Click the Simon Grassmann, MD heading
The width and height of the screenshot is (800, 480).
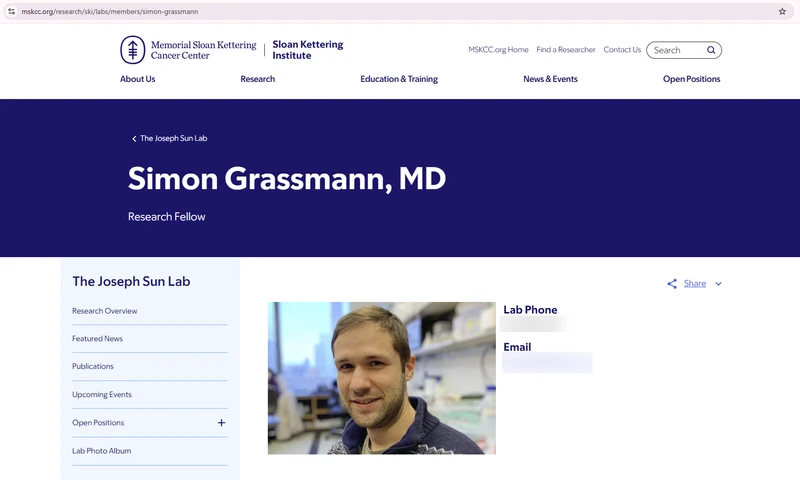coord(287,179)
